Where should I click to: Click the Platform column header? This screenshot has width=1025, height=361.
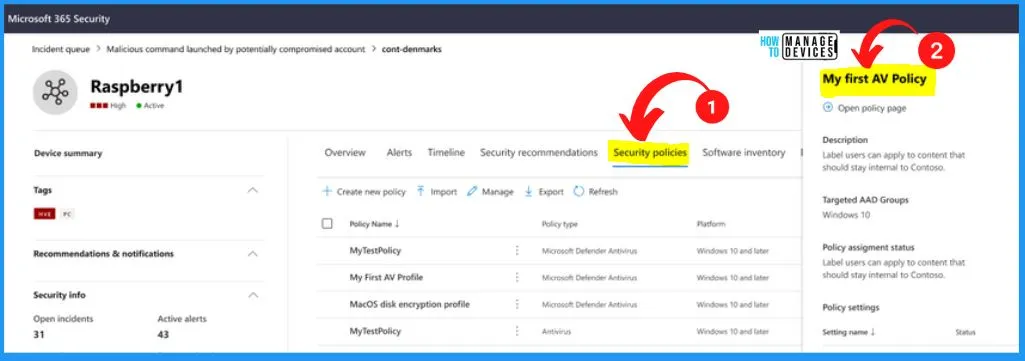tap(711, 224)
